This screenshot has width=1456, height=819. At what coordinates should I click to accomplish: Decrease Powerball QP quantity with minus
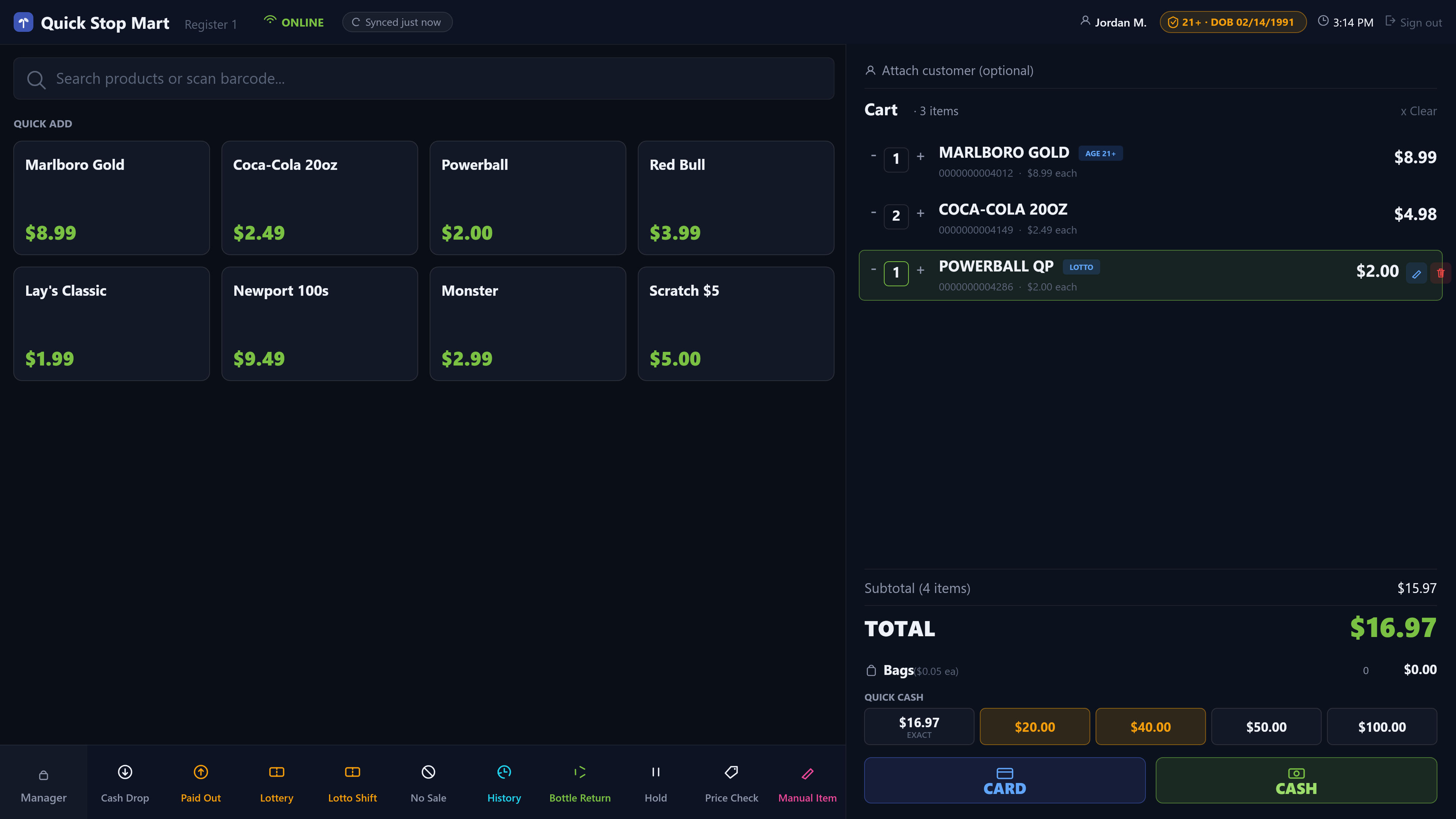point(873,270)
